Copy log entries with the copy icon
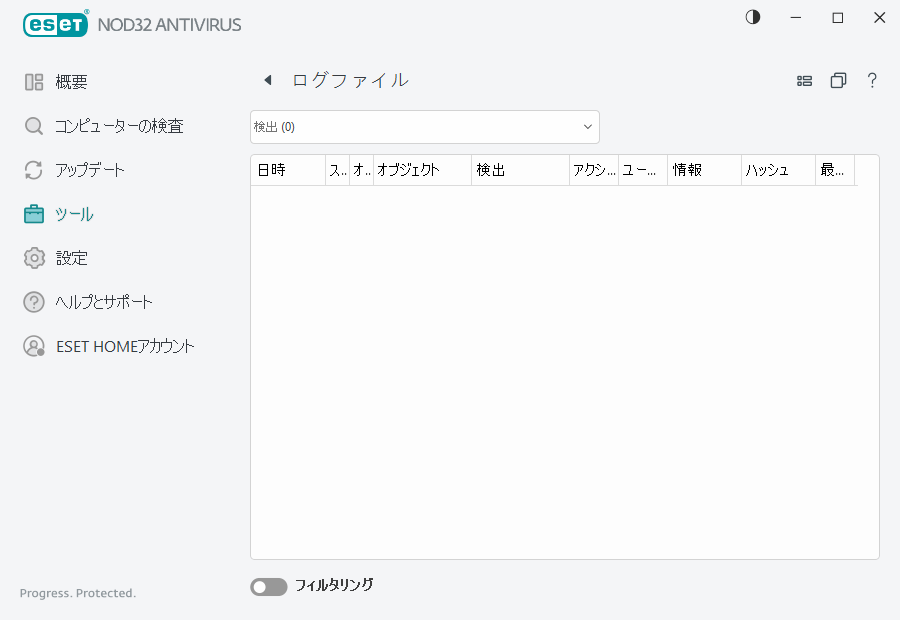Screen dimensions: 900x620 tap(838, 80)
